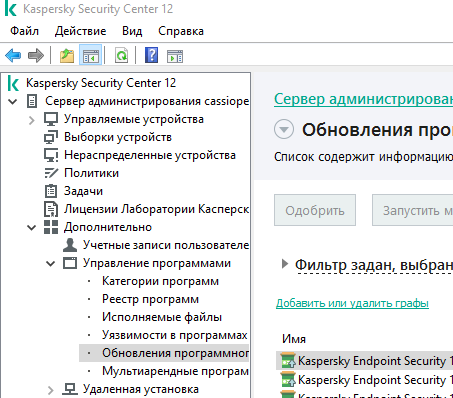Click the Refresh toolbar icon
This screenshot has height=398, width=453.
click(121, 55)
